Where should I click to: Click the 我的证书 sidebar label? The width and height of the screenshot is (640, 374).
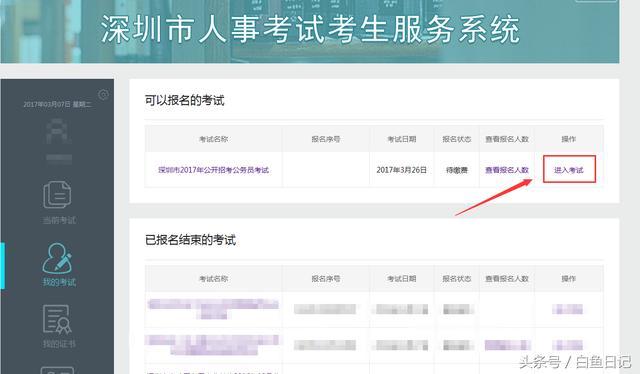tap(59, 344)
